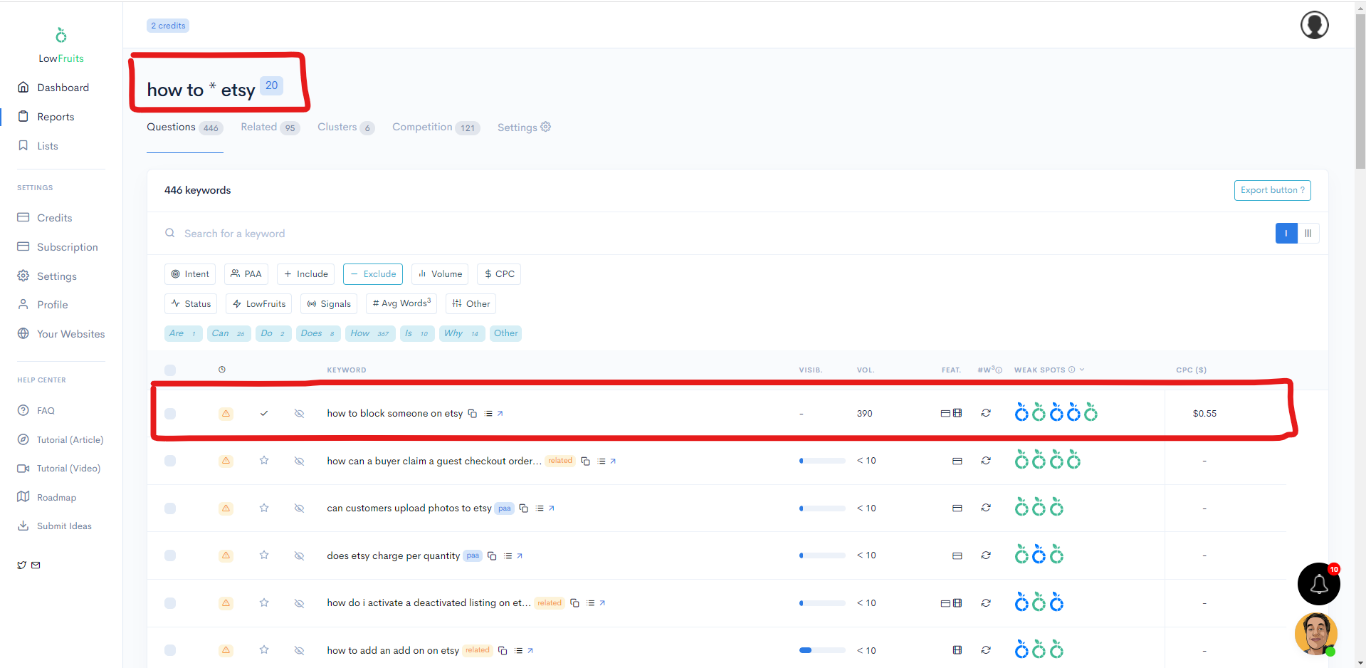Filter questions by the 'How' chip
Screen dimensions: 1366x668
pyautogui.click(x=370, y=333)
